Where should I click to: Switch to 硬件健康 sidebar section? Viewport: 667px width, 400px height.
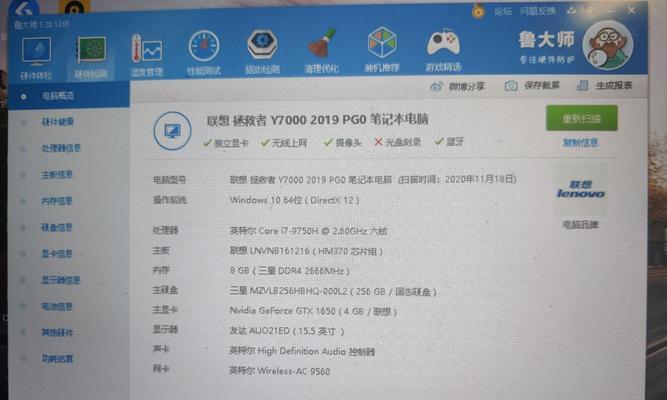click(x=57, y=122)
